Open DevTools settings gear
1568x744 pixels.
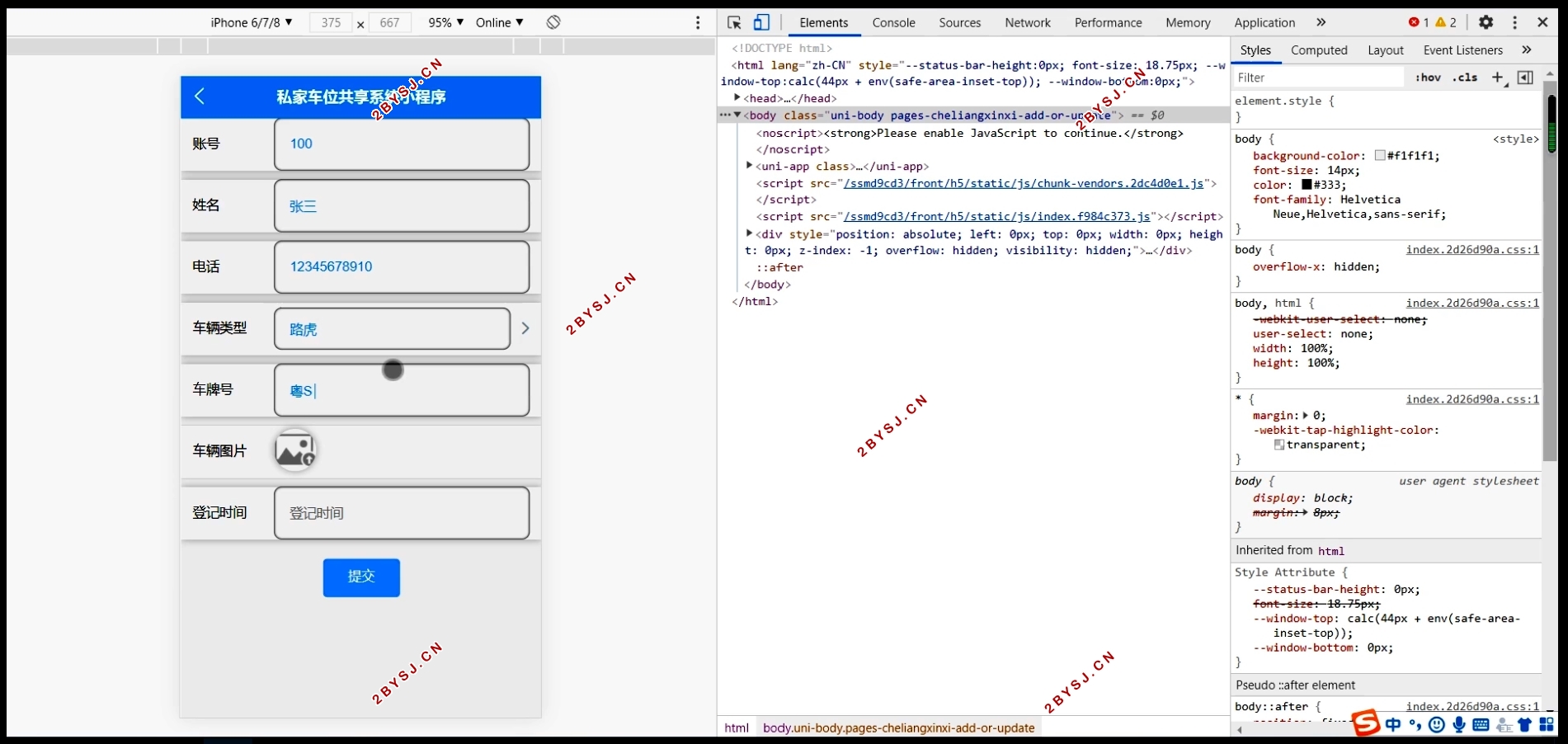[1486, 22]
